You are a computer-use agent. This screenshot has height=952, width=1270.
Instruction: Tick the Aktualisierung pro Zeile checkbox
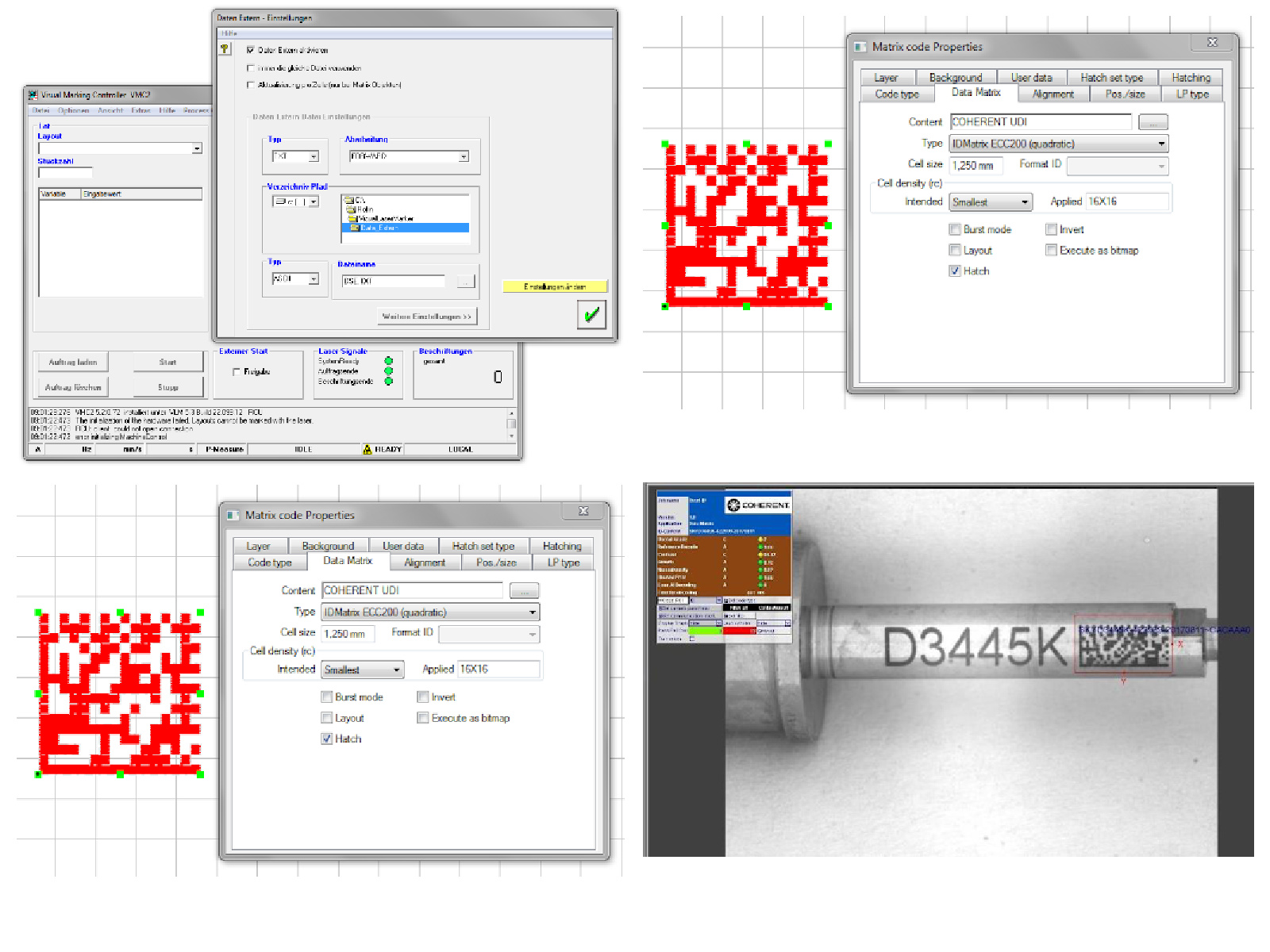[251, 85]
